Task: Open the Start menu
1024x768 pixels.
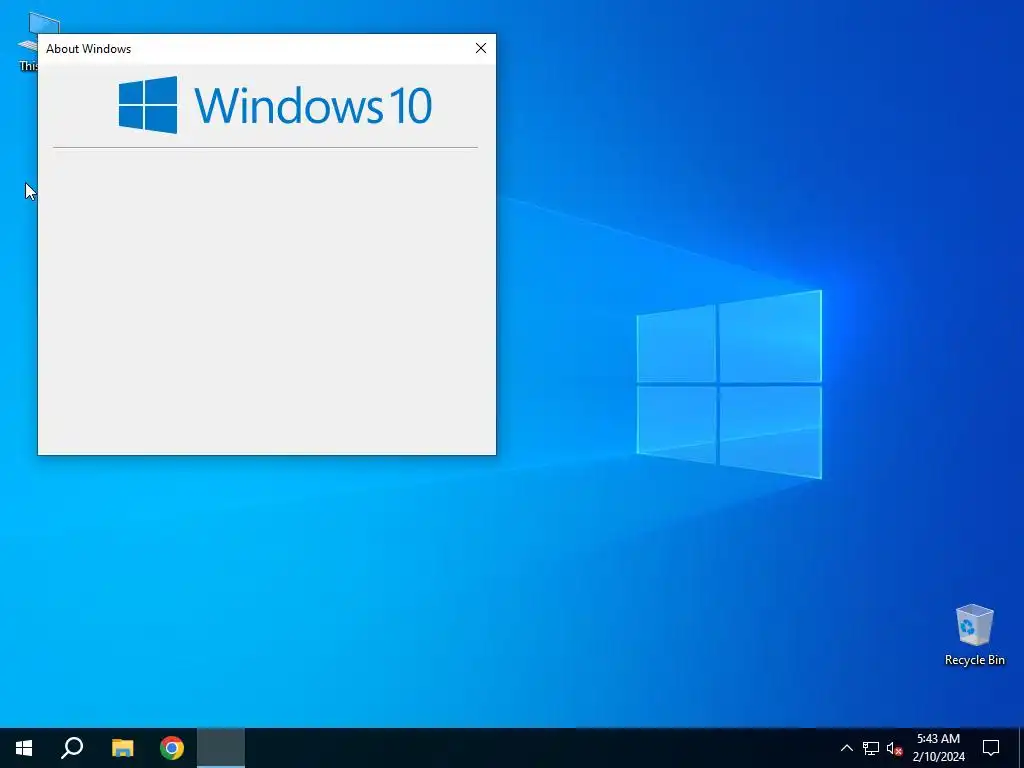Action: [x=24, y=748]
